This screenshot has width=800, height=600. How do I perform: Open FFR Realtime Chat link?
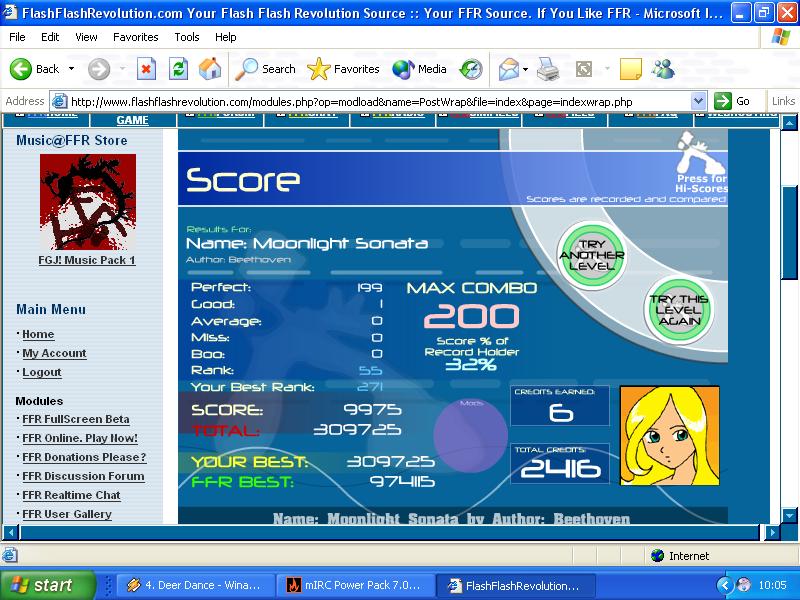coord(71,495)
